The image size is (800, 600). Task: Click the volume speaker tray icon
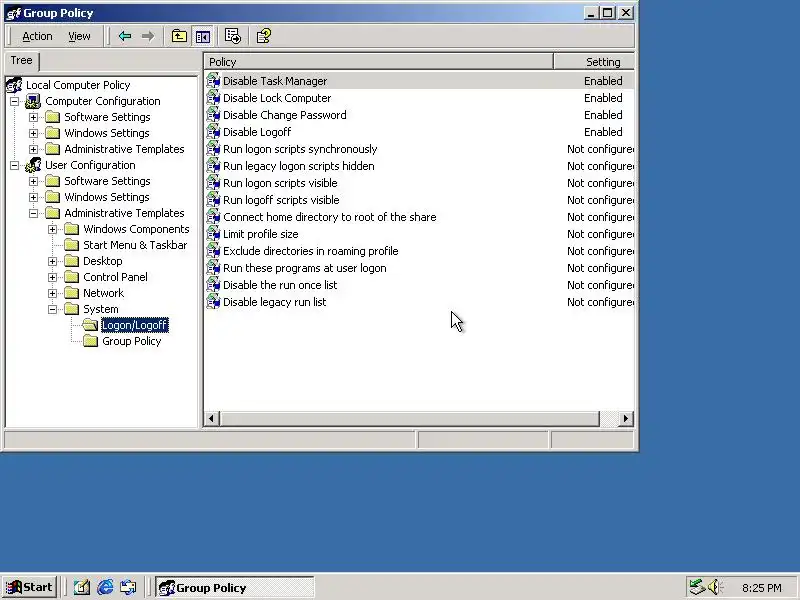(x=714, y=587)
